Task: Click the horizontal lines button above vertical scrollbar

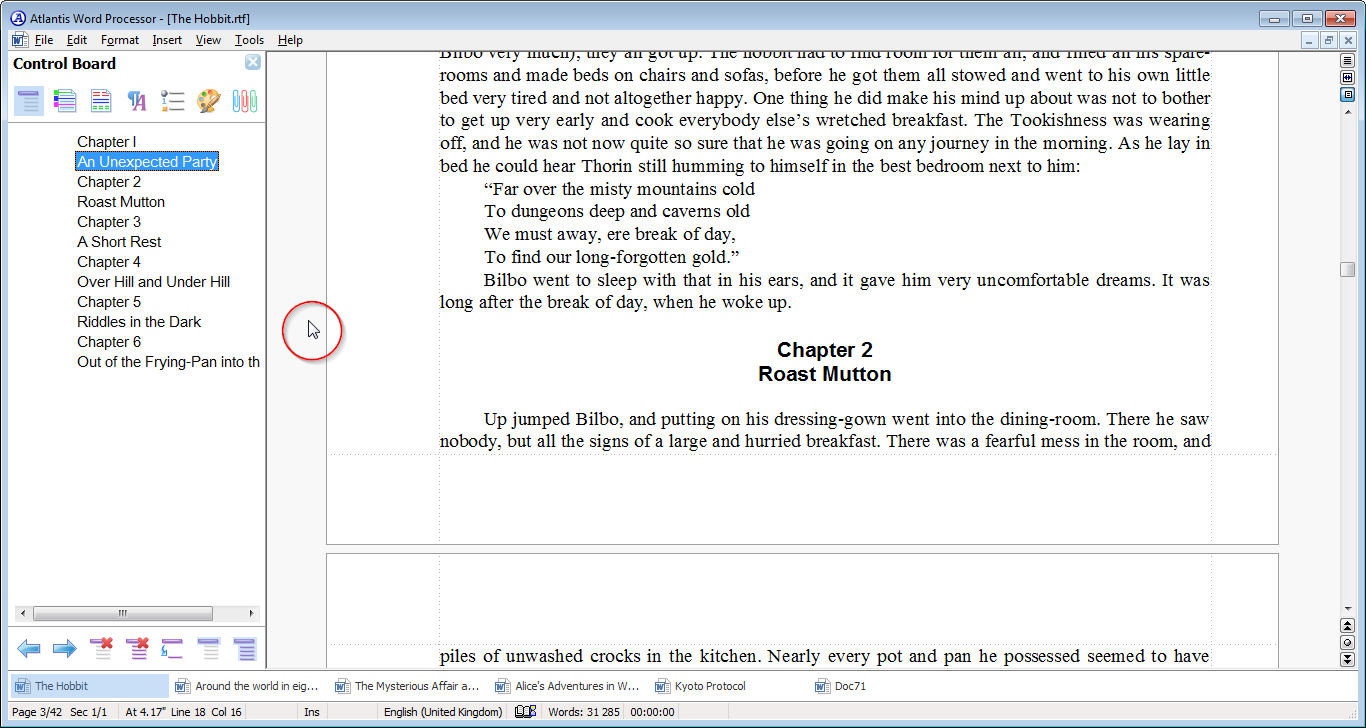Action: coord(1347,61)
